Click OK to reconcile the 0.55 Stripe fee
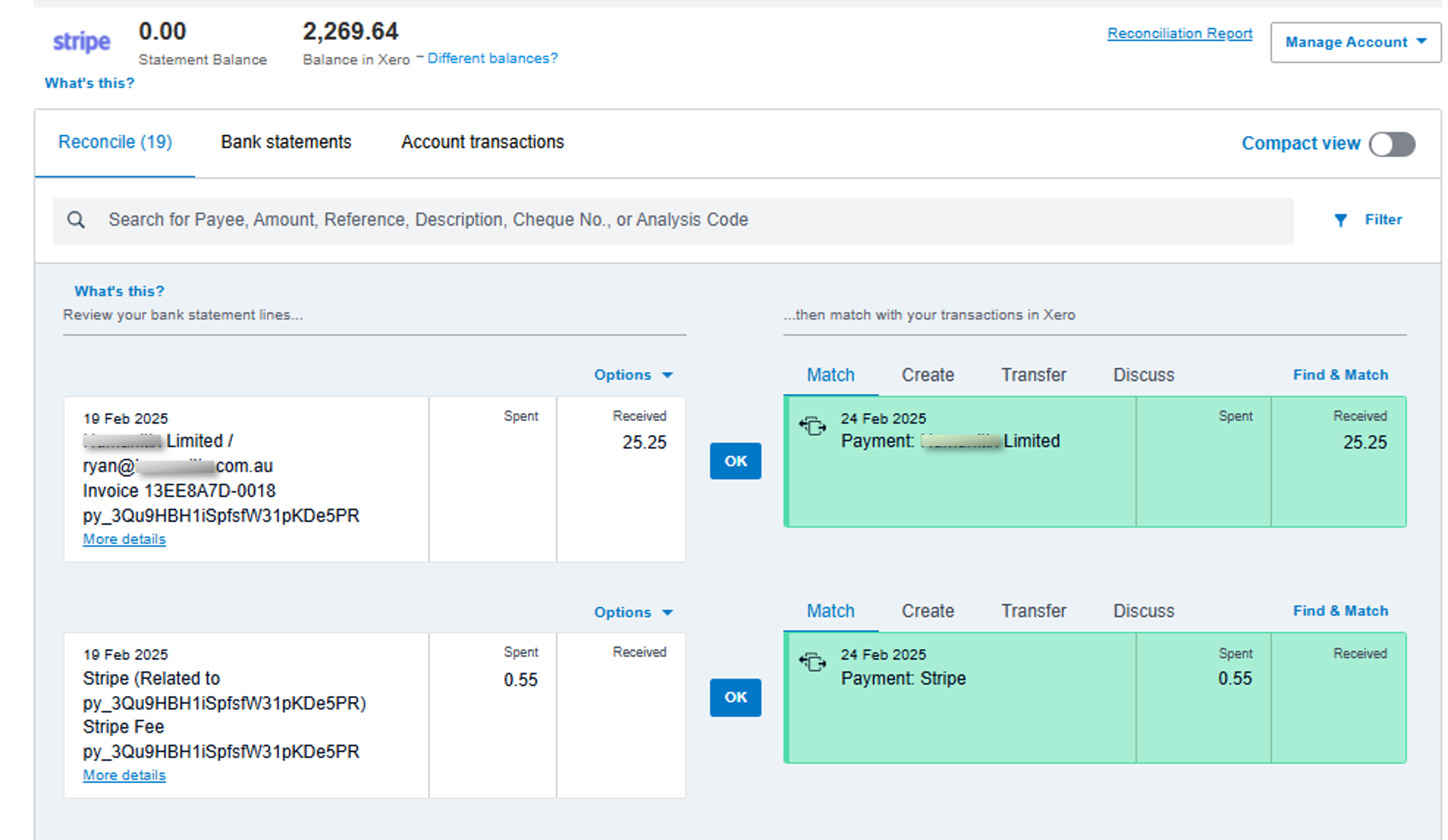The image size is (1448, 840). coord(736,698)
